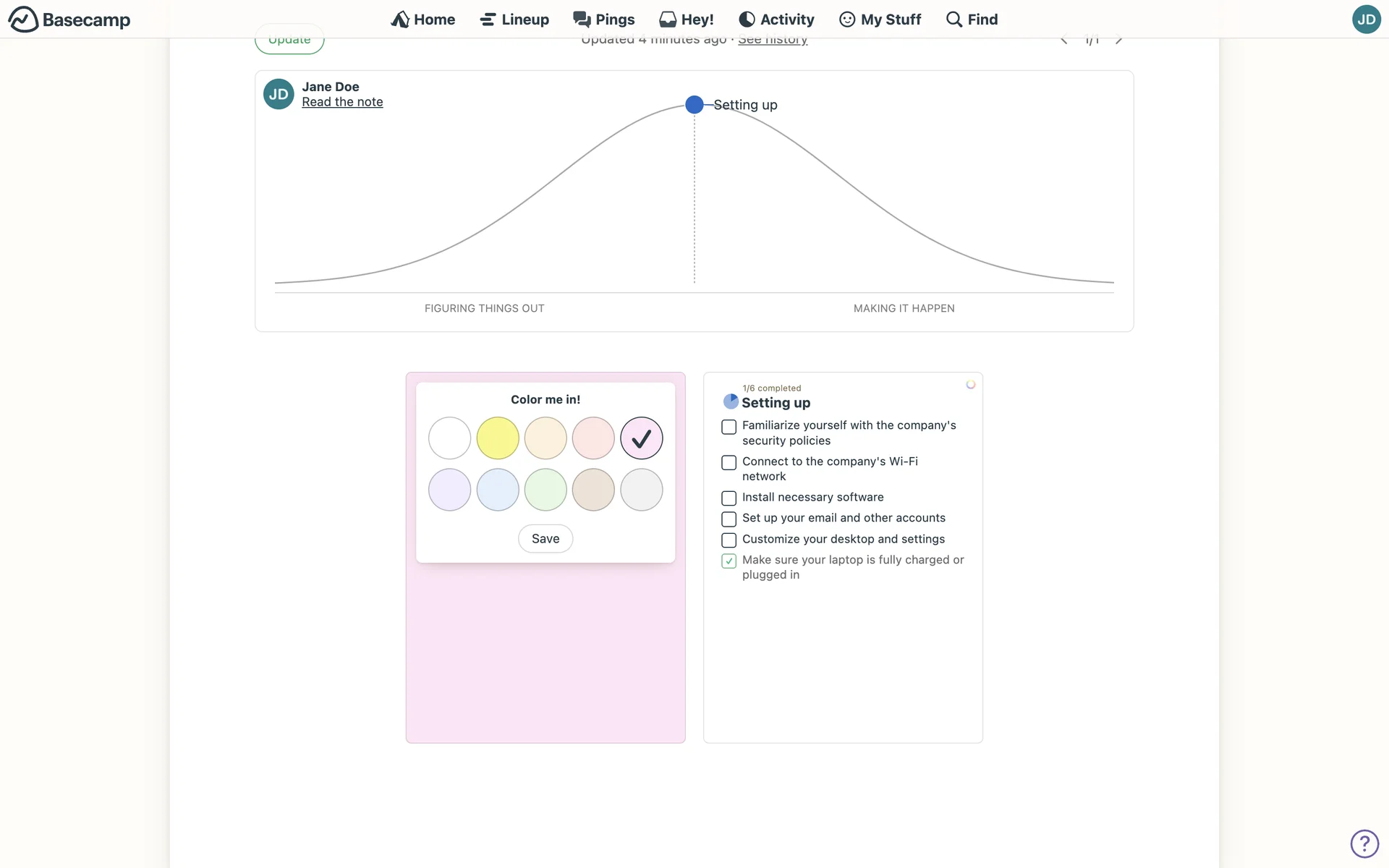Click the Setting up dot on hill
This screenshot has width=1389, height=868.
694,105
